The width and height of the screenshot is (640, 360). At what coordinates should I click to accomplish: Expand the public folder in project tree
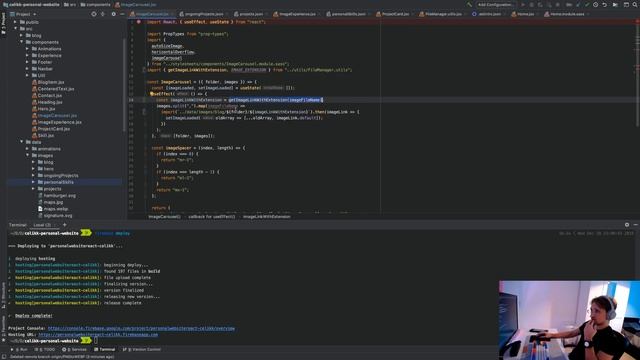tap(16, 22)
